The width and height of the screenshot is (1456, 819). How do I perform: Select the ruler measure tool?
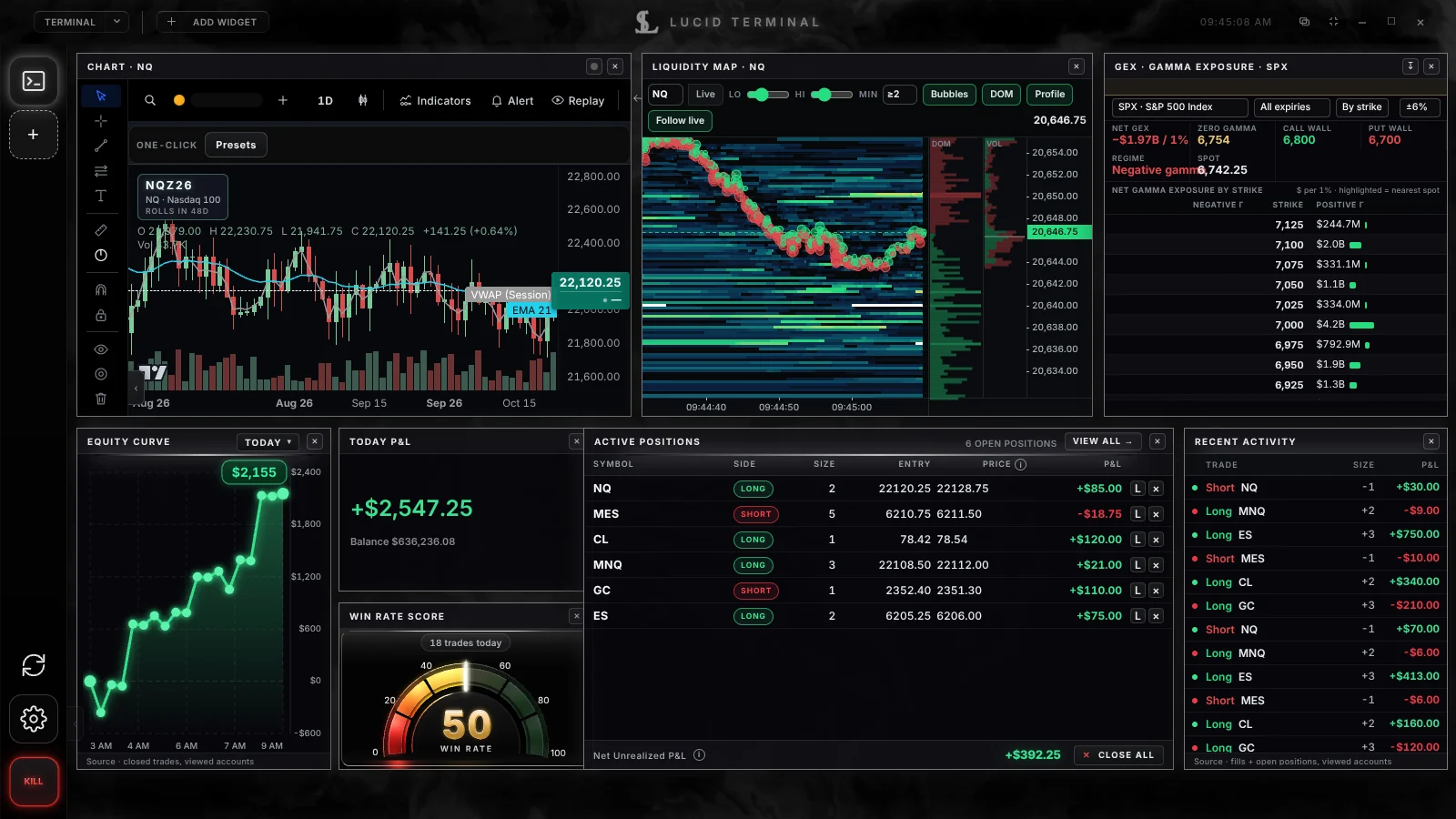pos(101,230)
